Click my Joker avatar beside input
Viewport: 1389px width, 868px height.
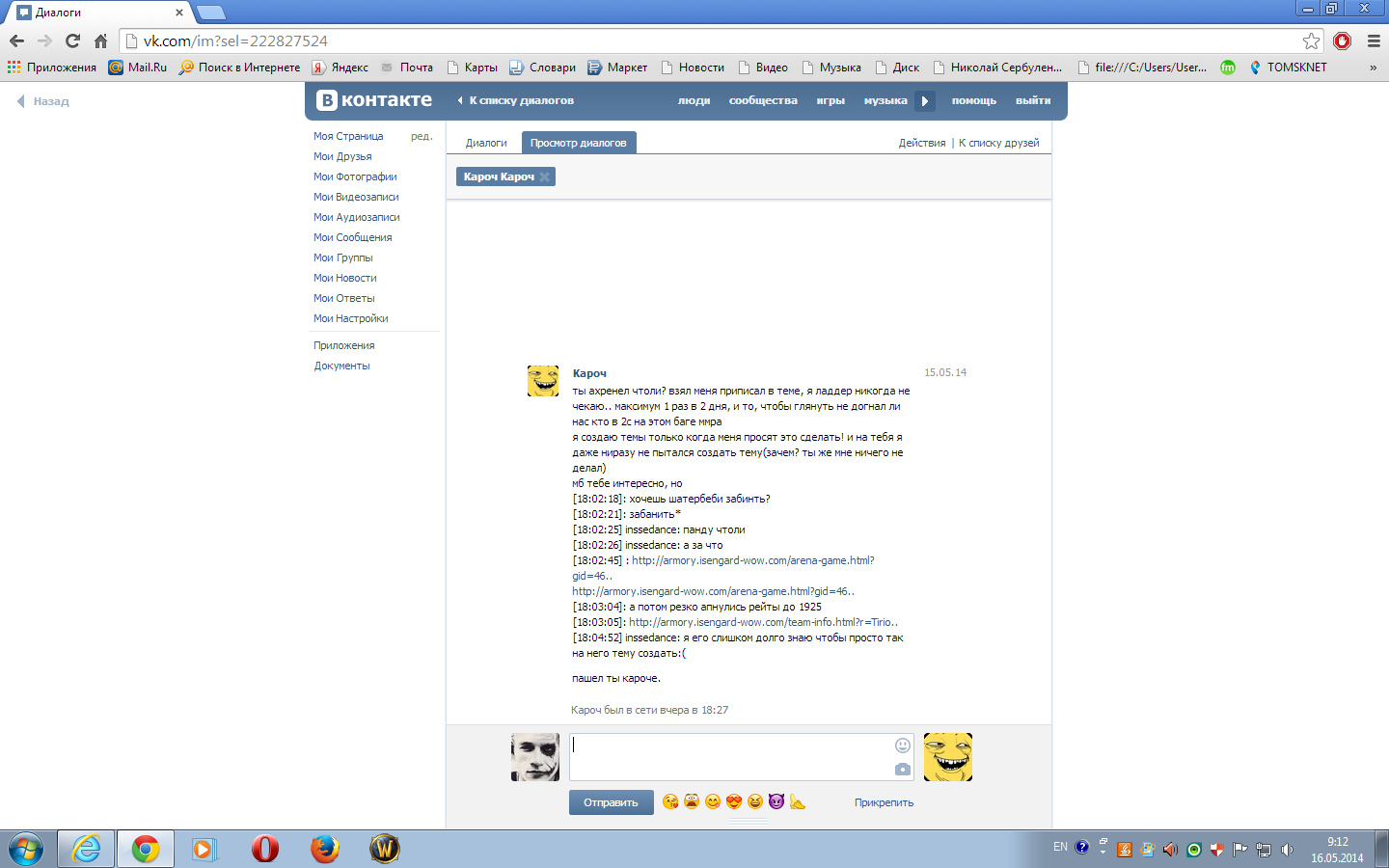(x=535, y=757)
